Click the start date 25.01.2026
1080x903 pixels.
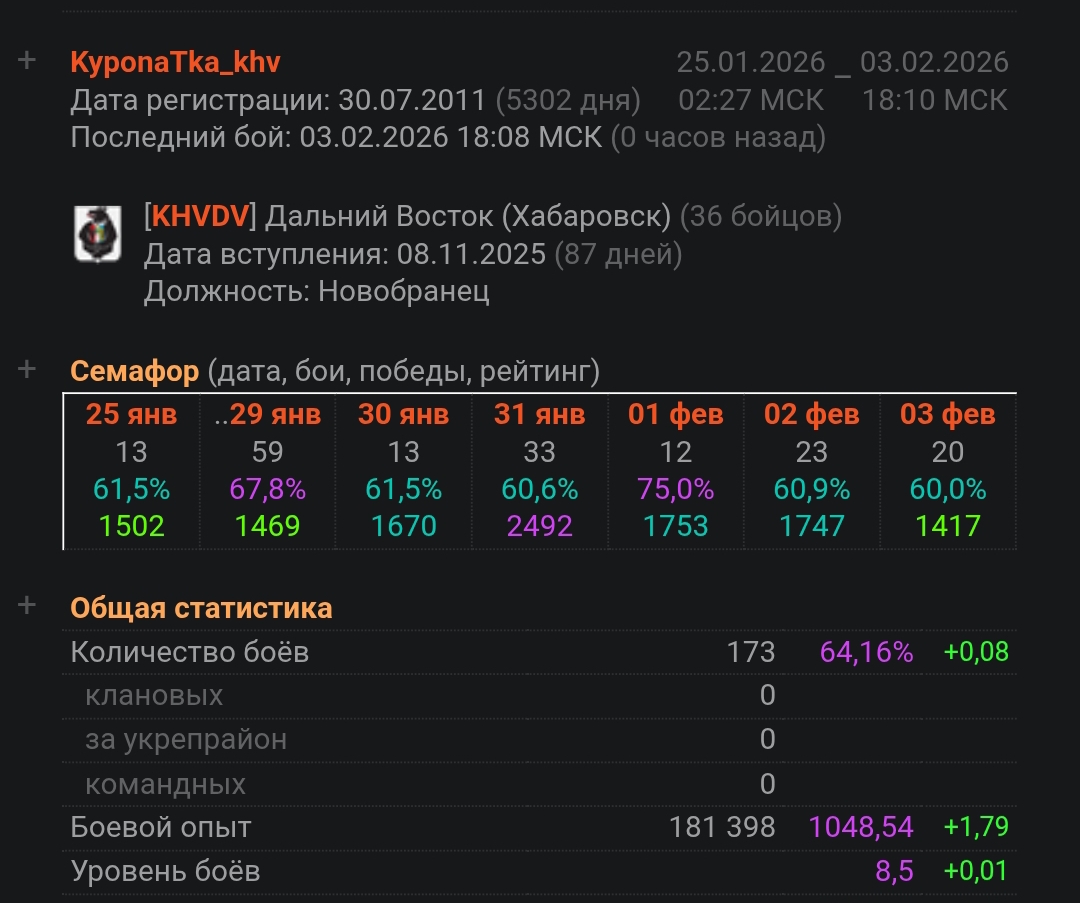pyautogui.click(x=750, y=62)
